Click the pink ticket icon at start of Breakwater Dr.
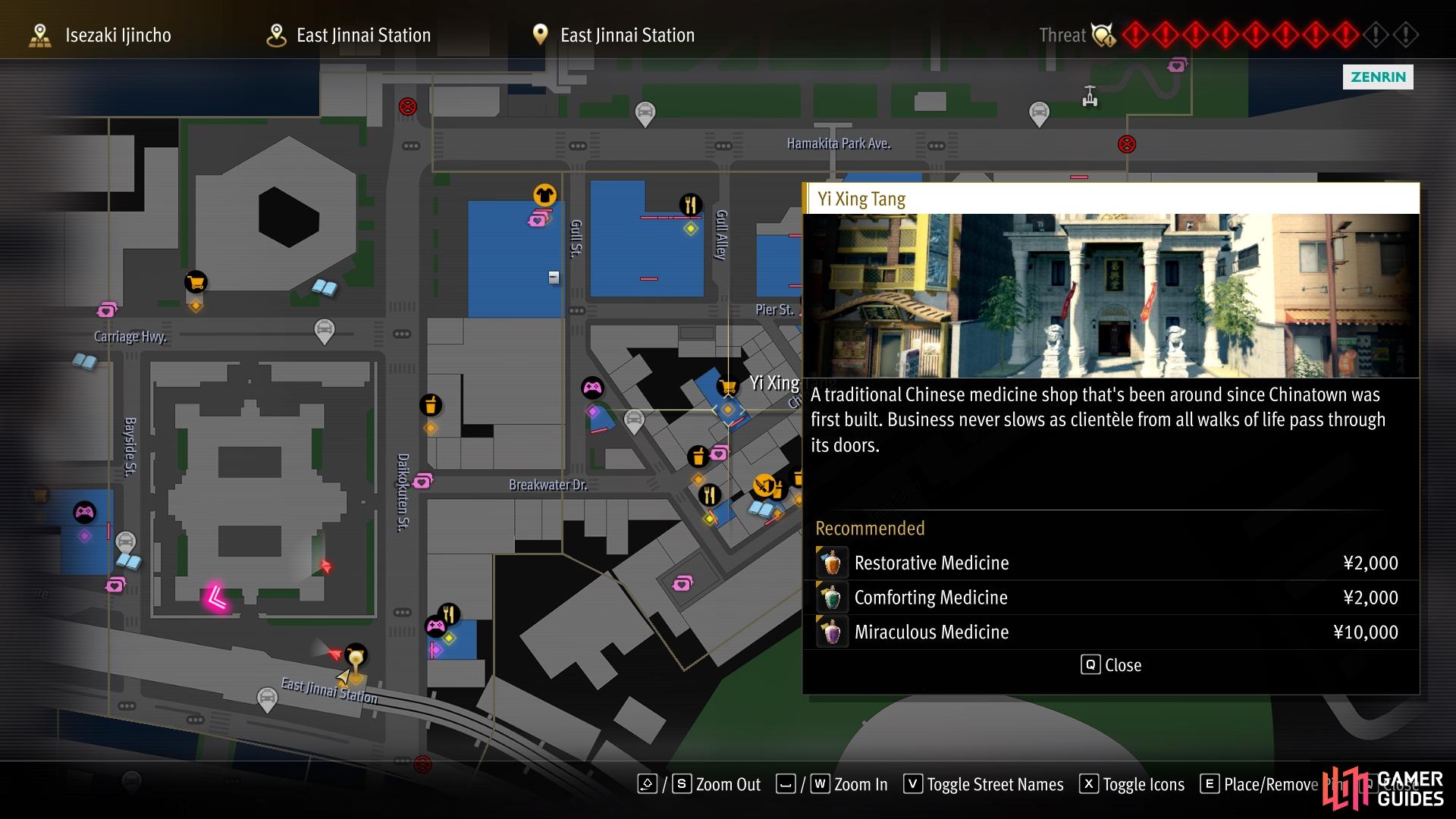The image size is (1456, 819). [422, 481]
